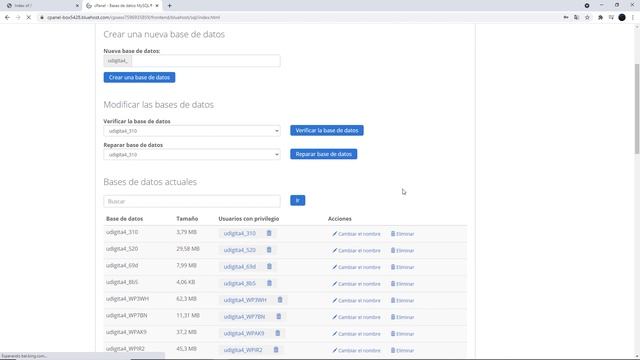
Task: Rename database udigita4_WP3WH
Action: coord(356,300)
